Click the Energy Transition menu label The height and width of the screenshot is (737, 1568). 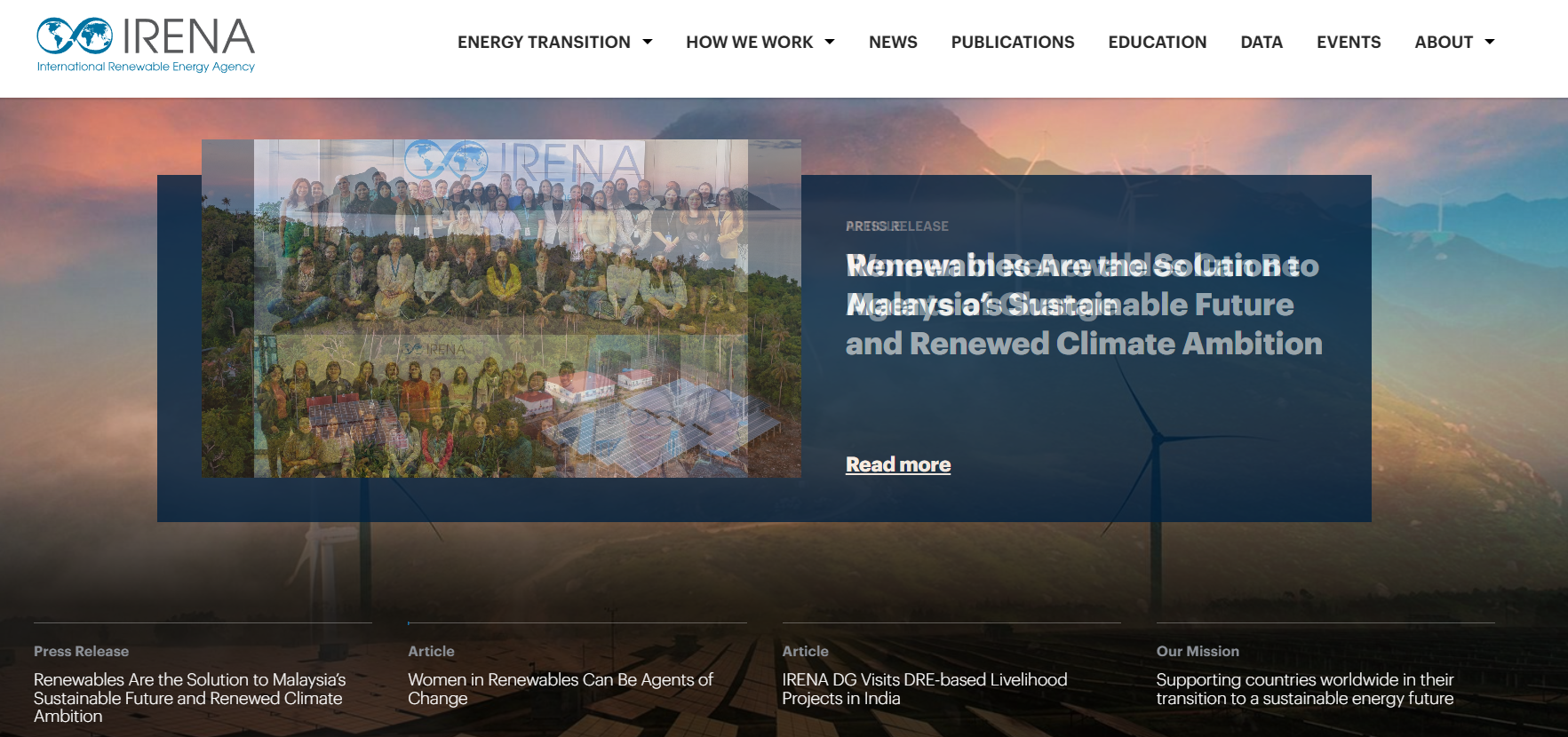(544, 42)
